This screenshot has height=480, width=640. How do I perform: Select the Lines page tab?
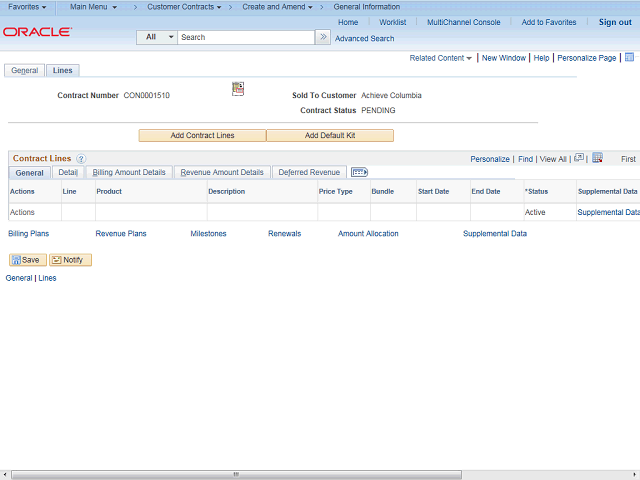pyautogui.click(x=62, y=70)
